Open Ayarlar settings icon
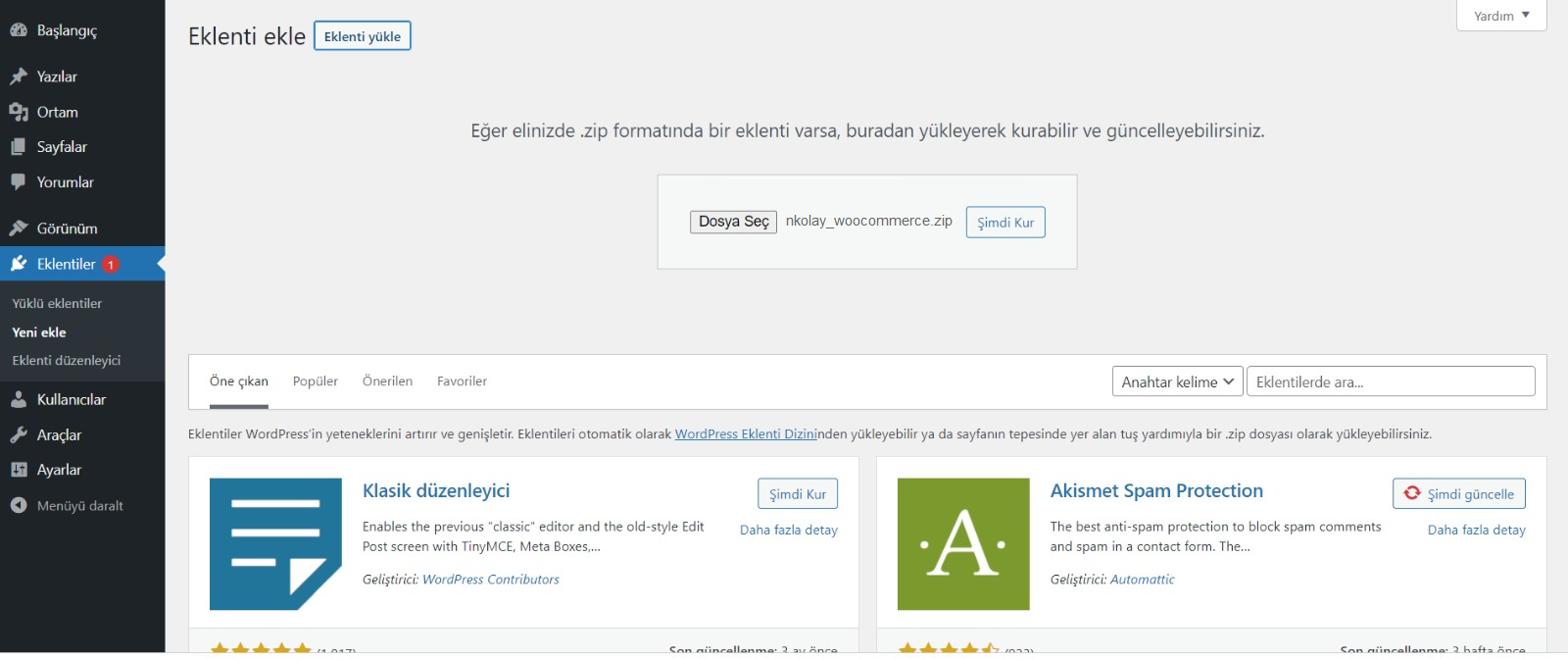The height and width of the screenshot is (659, 1568). click(19, 470)
